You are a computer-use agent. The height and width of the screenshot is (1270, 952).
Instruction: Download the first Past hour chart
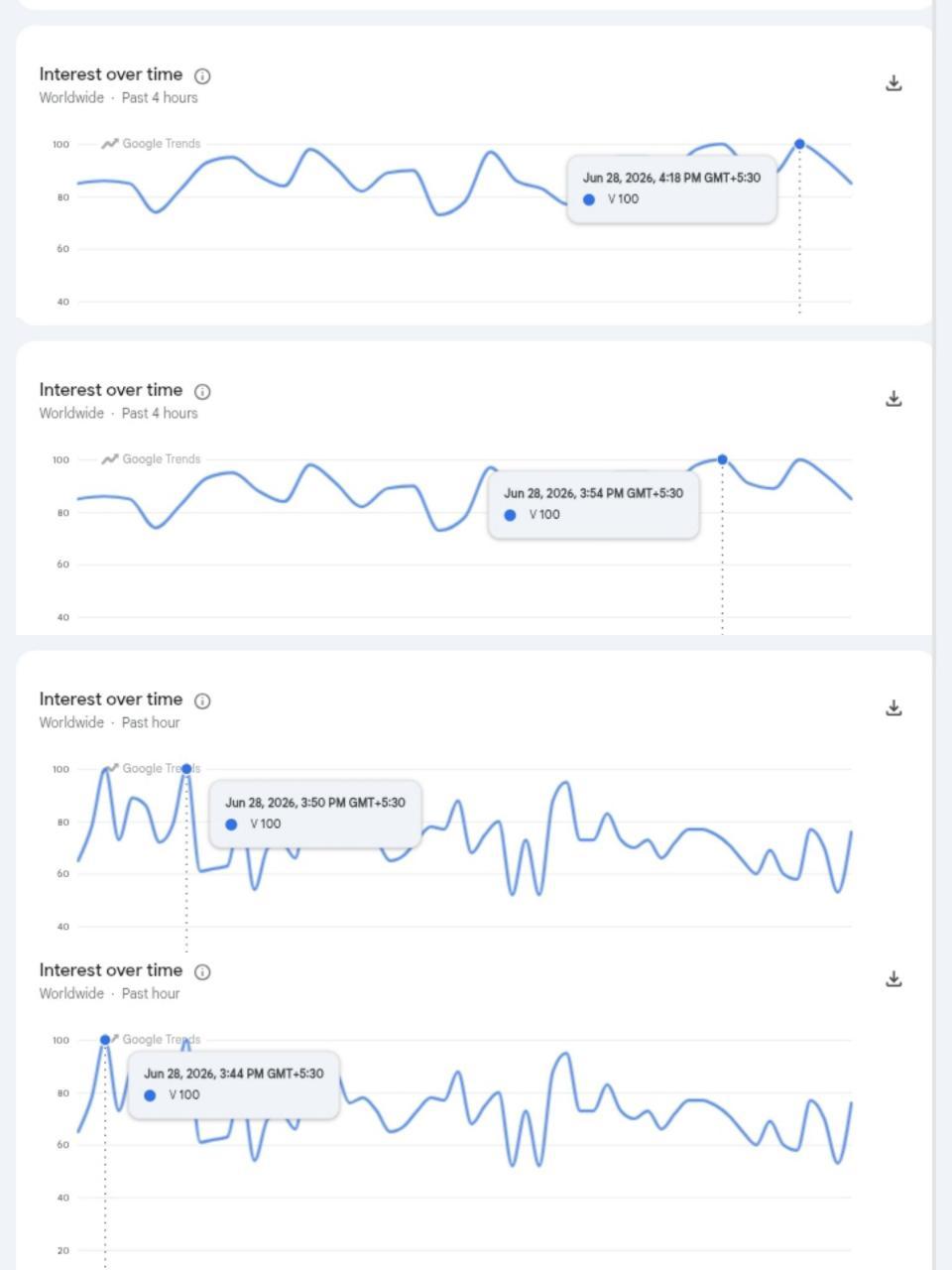[893, 708]
